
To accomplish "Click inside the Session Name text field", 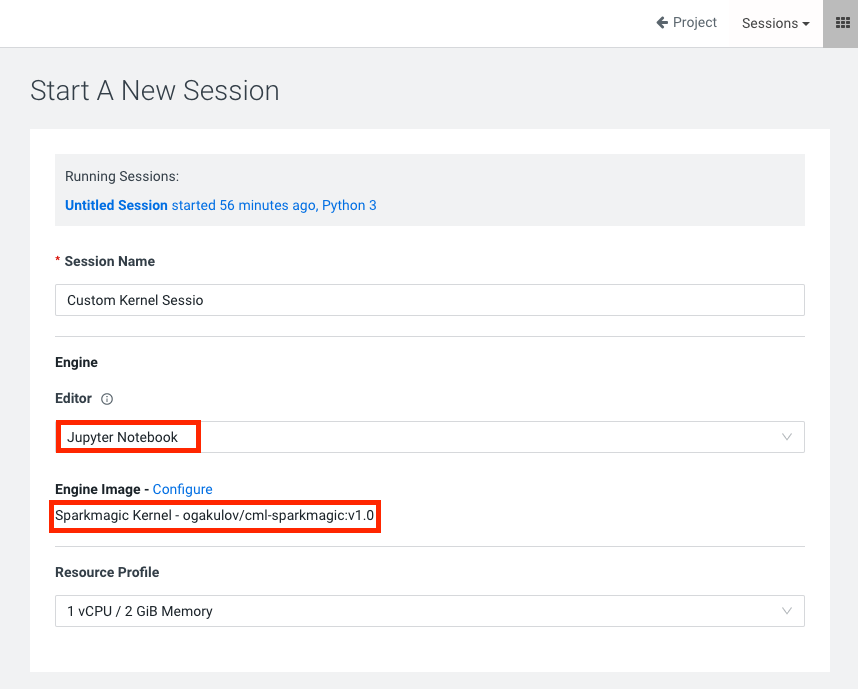I will 430,300.
